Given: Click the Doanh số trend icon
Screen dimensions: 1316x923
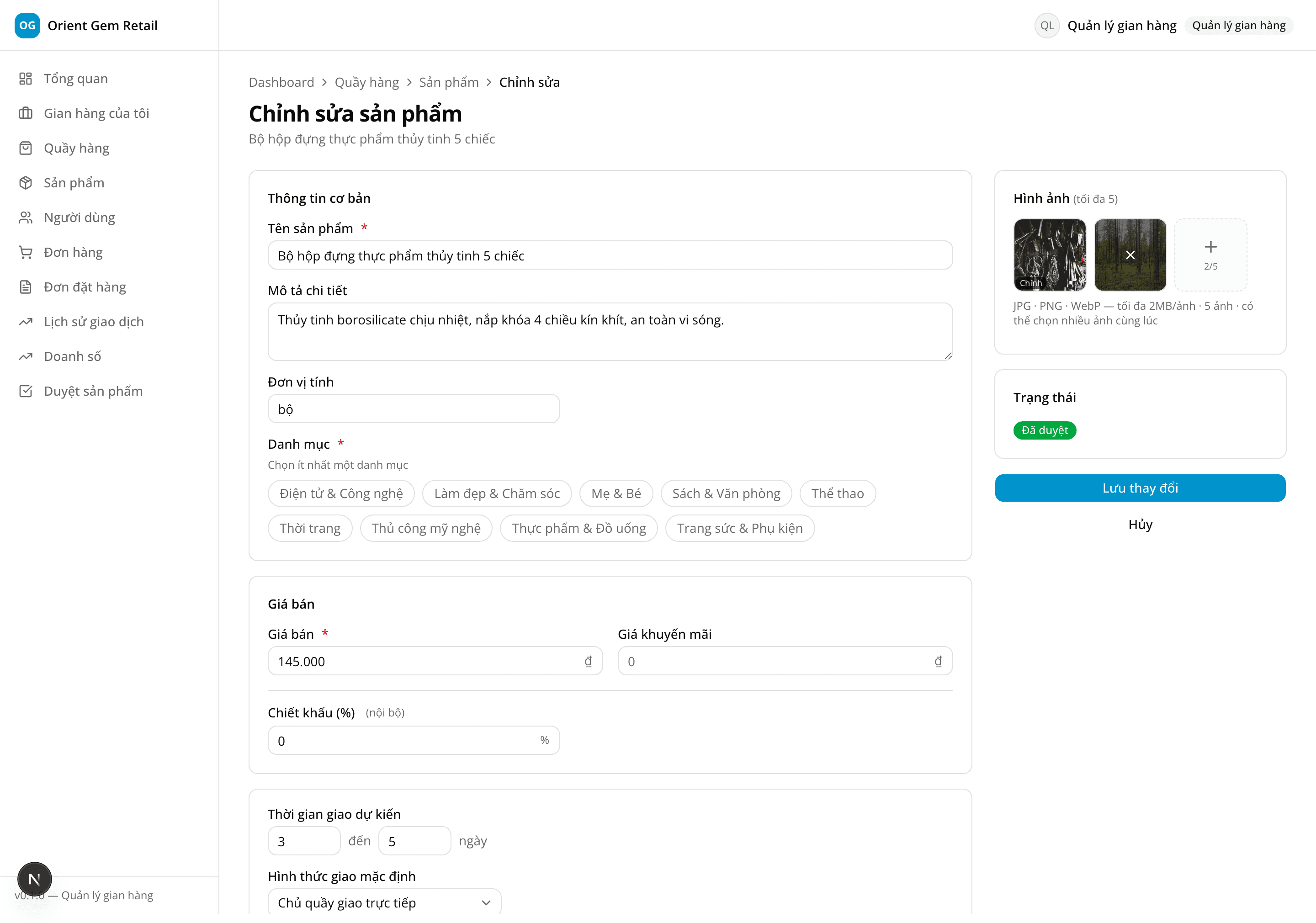Looking at the screenshot, I should pyautogui.click(x=26, y=356).
